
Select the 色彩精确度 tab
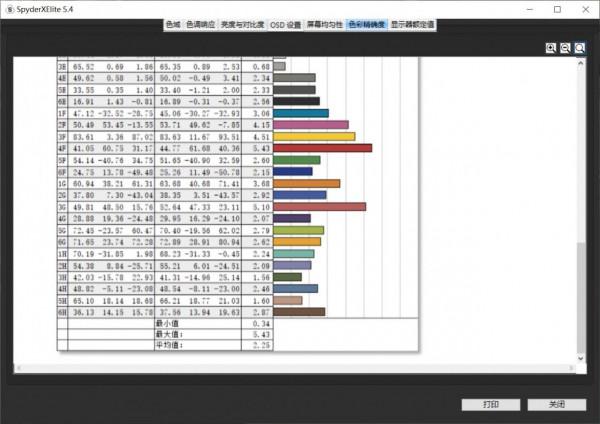[x=366, y=23]
